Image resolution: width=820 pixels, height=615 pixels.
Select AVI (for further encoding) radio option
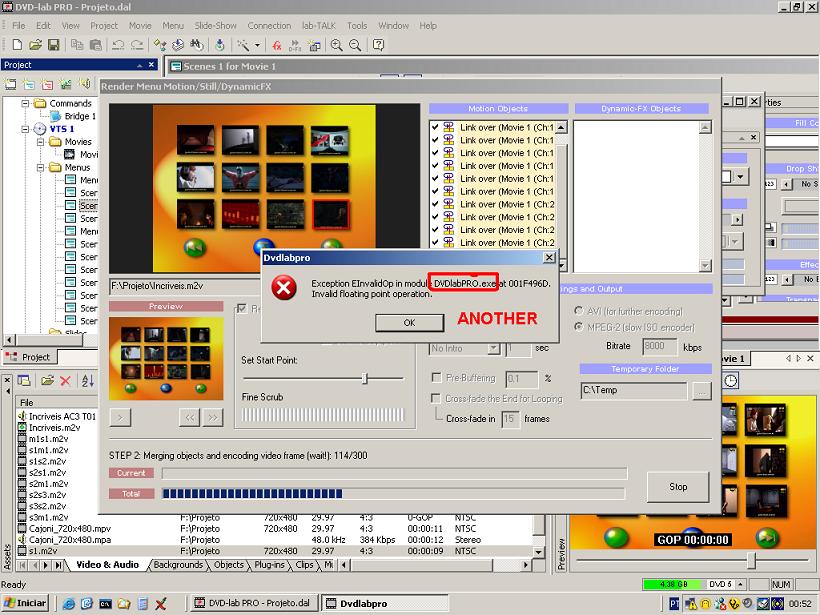coord(579,311)
